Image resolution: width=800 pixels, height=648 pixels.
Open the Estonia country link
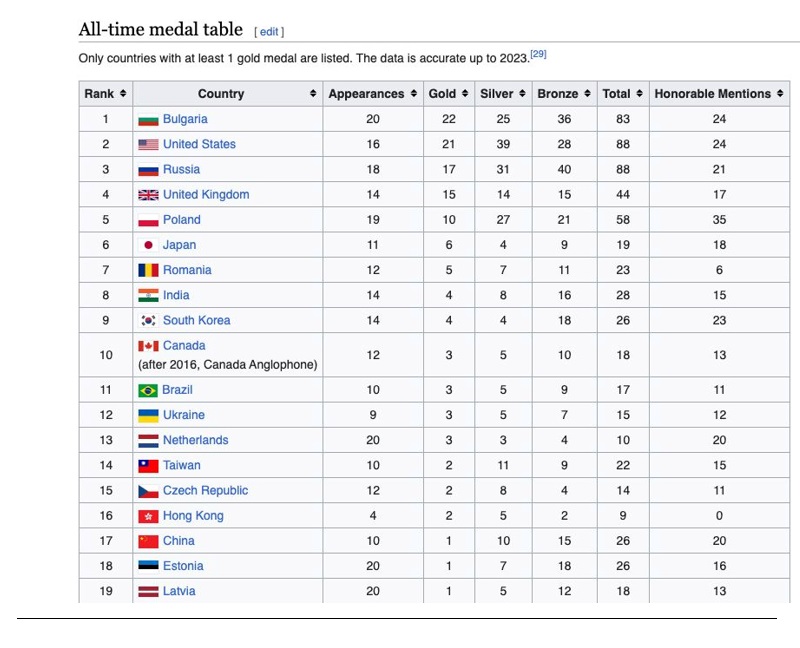183,566
